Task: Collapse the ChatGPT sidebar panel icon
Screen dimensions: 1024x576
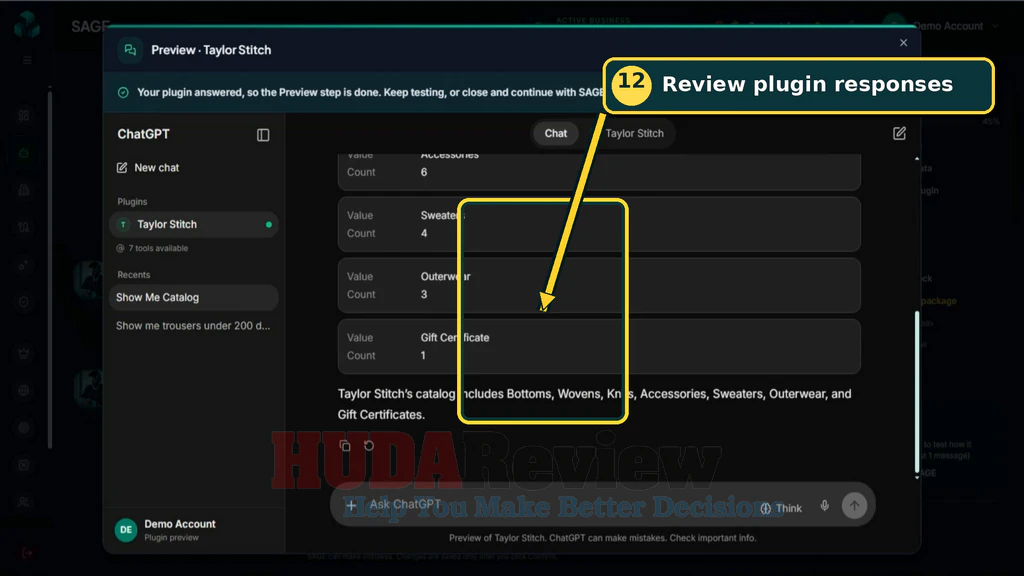Action: (263, 135)
